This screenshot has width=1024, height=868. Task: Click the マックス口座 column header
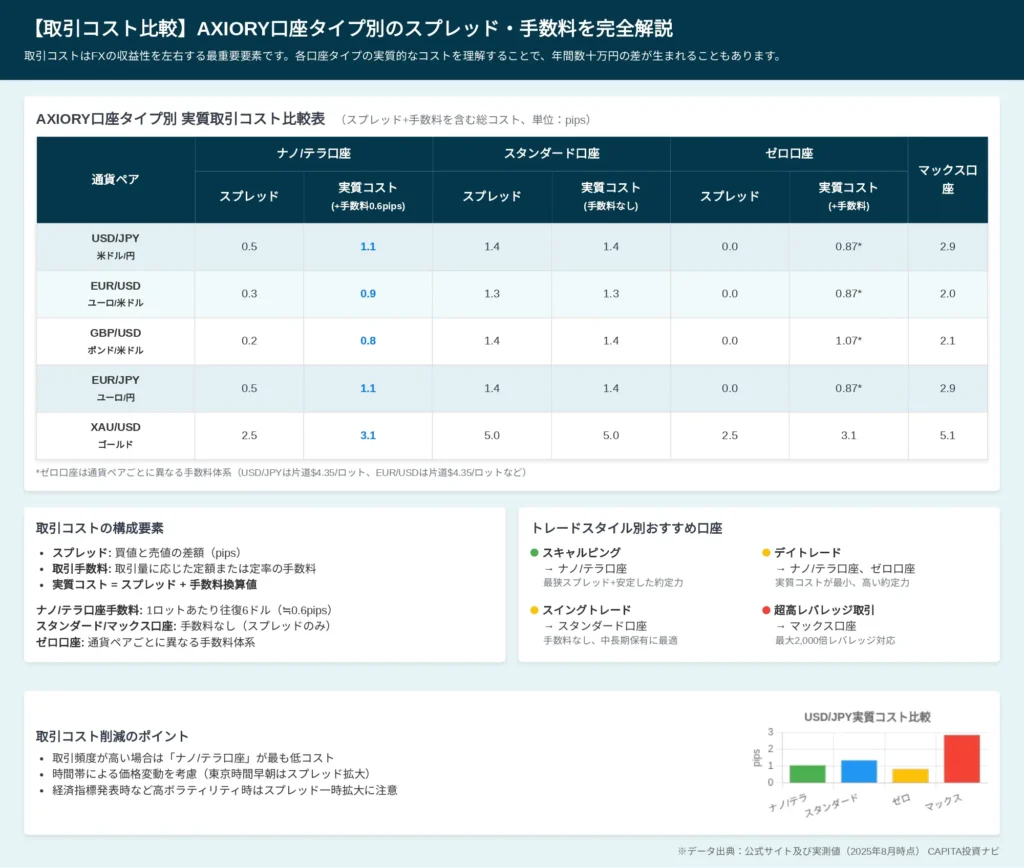click(948, 180)
